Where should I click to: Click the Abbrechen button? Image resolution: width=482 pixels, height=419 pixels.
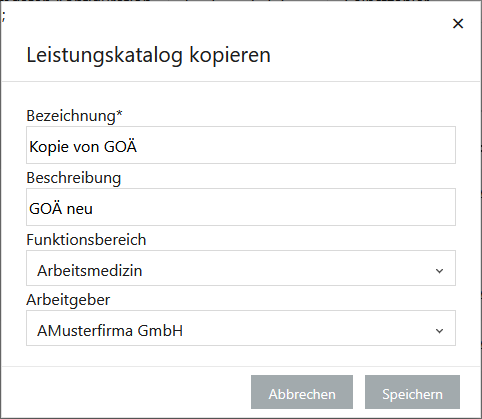pos(302,392)
